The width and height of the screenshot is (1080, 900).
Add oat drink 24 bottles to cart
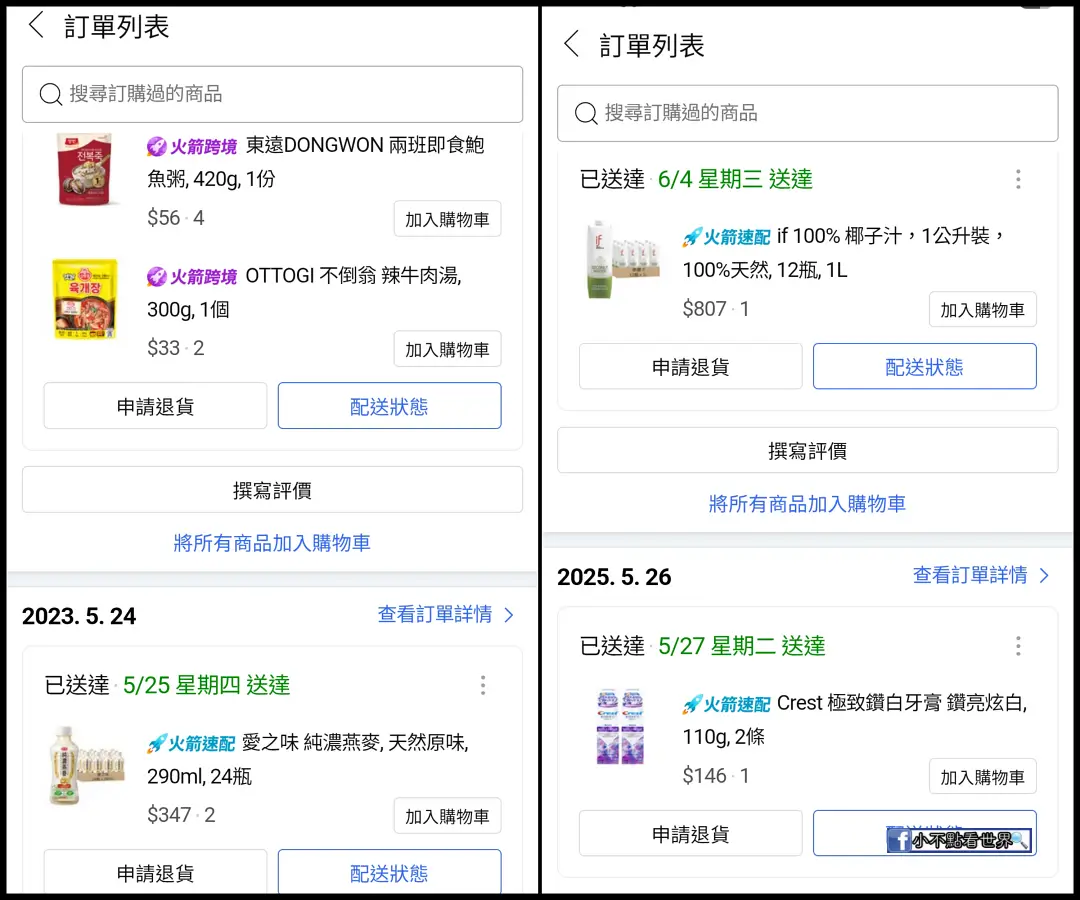tap(447, 816)
